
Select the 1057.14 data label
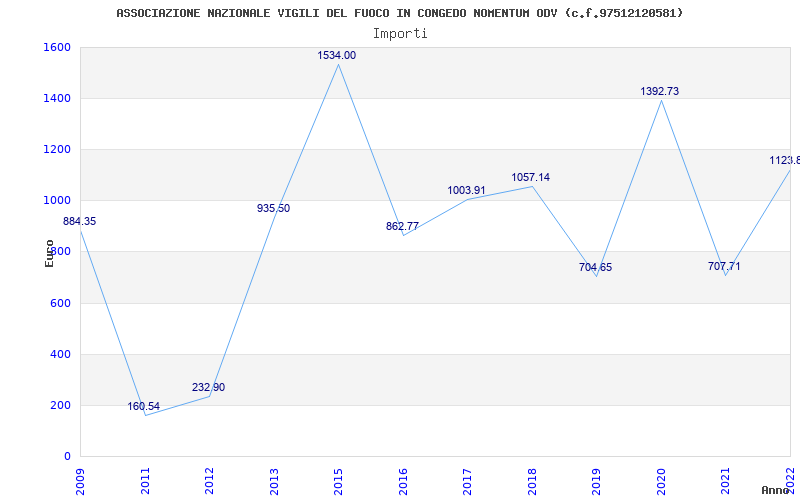coord(531,178)
